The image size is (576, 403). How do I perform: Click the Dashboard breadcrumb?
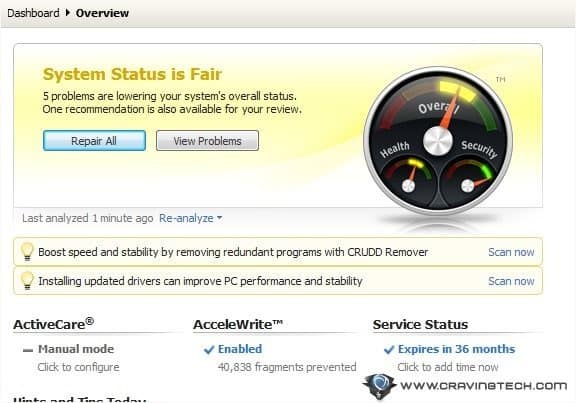pos(33,13)
